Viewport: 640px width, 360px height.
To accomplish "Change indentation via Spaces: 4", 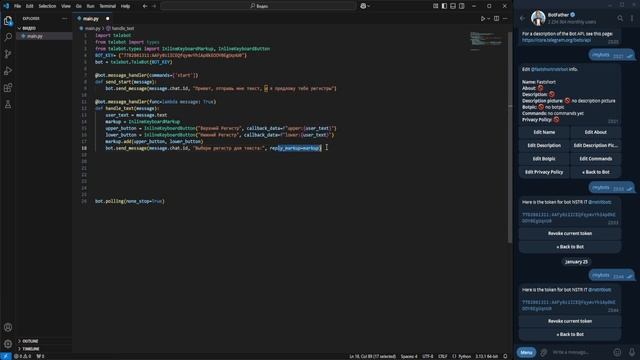I will (409, 356).
